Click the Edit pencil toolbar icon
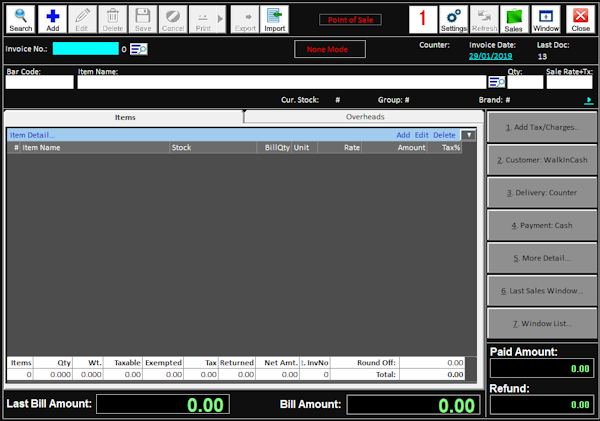The width and height of the screenshot is (600, 421). (82, 20)
